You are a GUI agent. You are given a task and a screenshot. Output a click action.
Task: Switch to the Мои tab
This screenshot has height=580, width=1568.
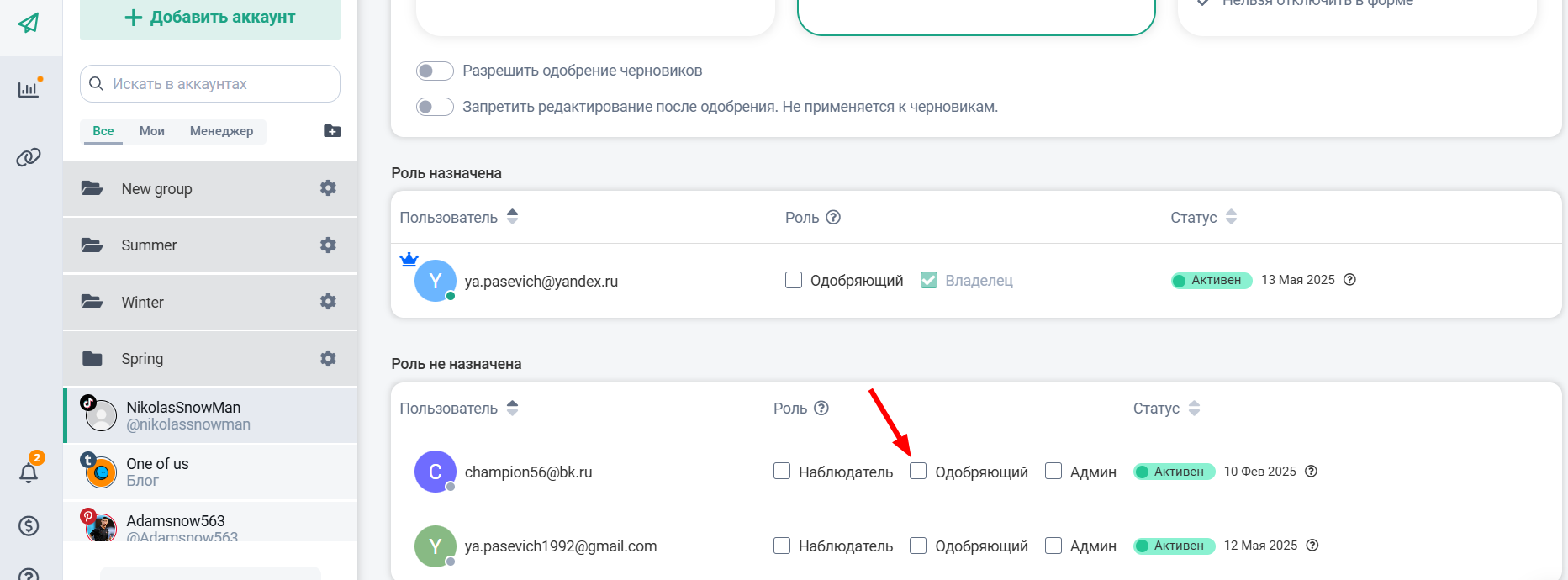point(151,131)
